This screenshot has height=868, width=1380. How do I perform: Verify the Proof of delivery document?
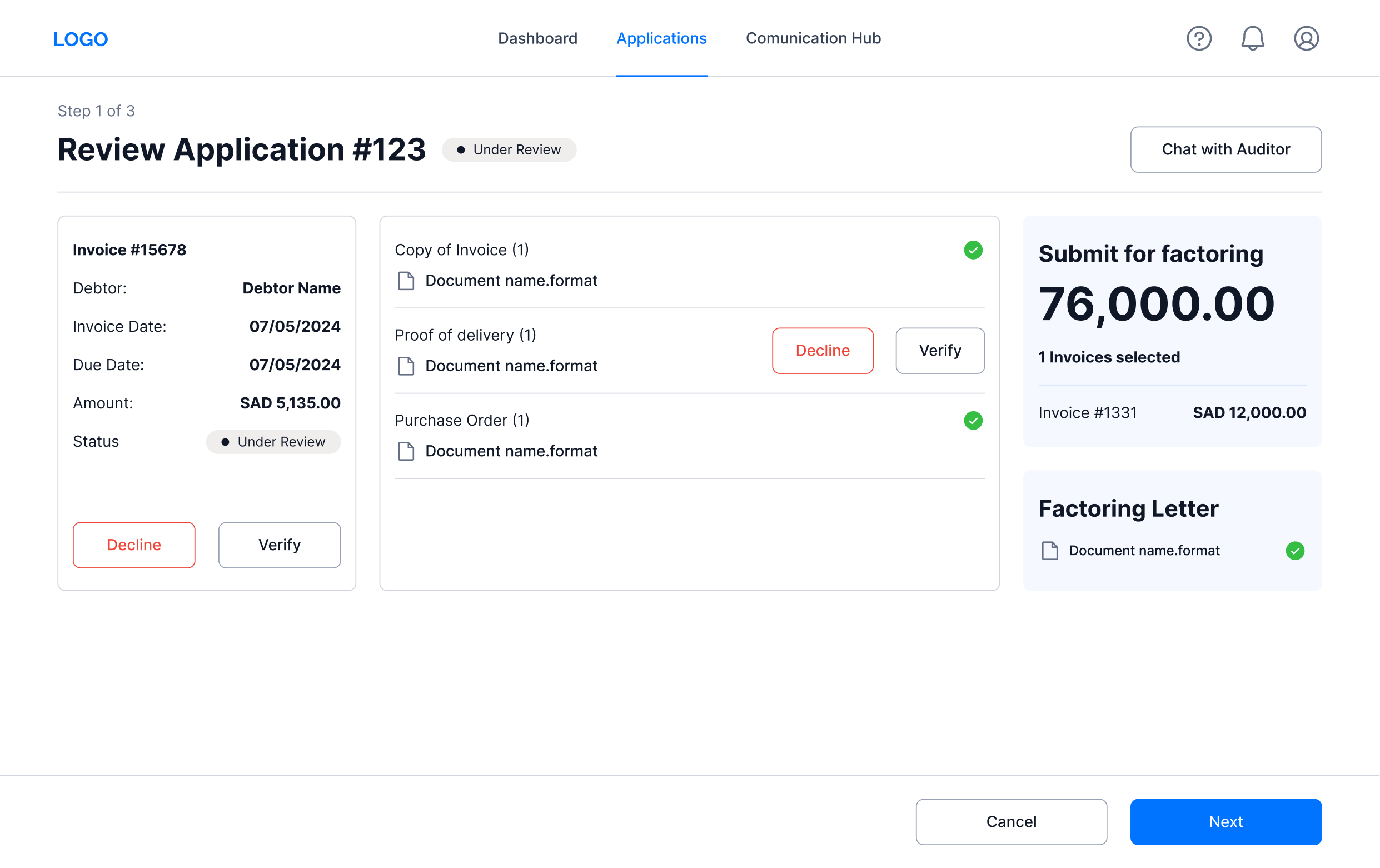(x=940, y=351)
